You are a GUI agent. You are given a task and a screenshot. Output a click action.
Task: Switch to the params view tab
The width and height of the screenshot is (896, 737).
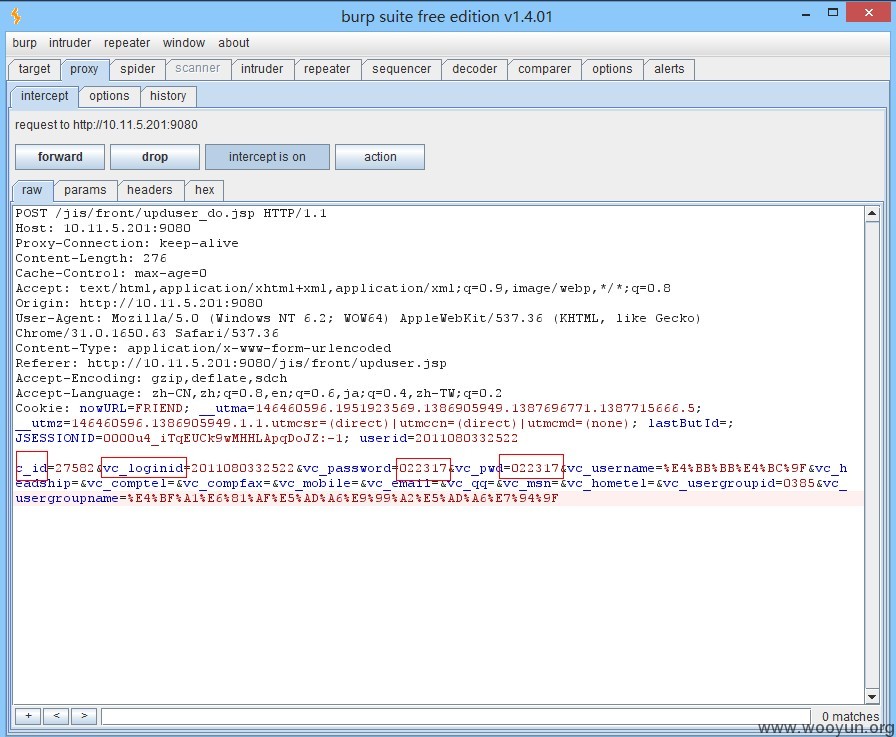(x=85, y=190)
